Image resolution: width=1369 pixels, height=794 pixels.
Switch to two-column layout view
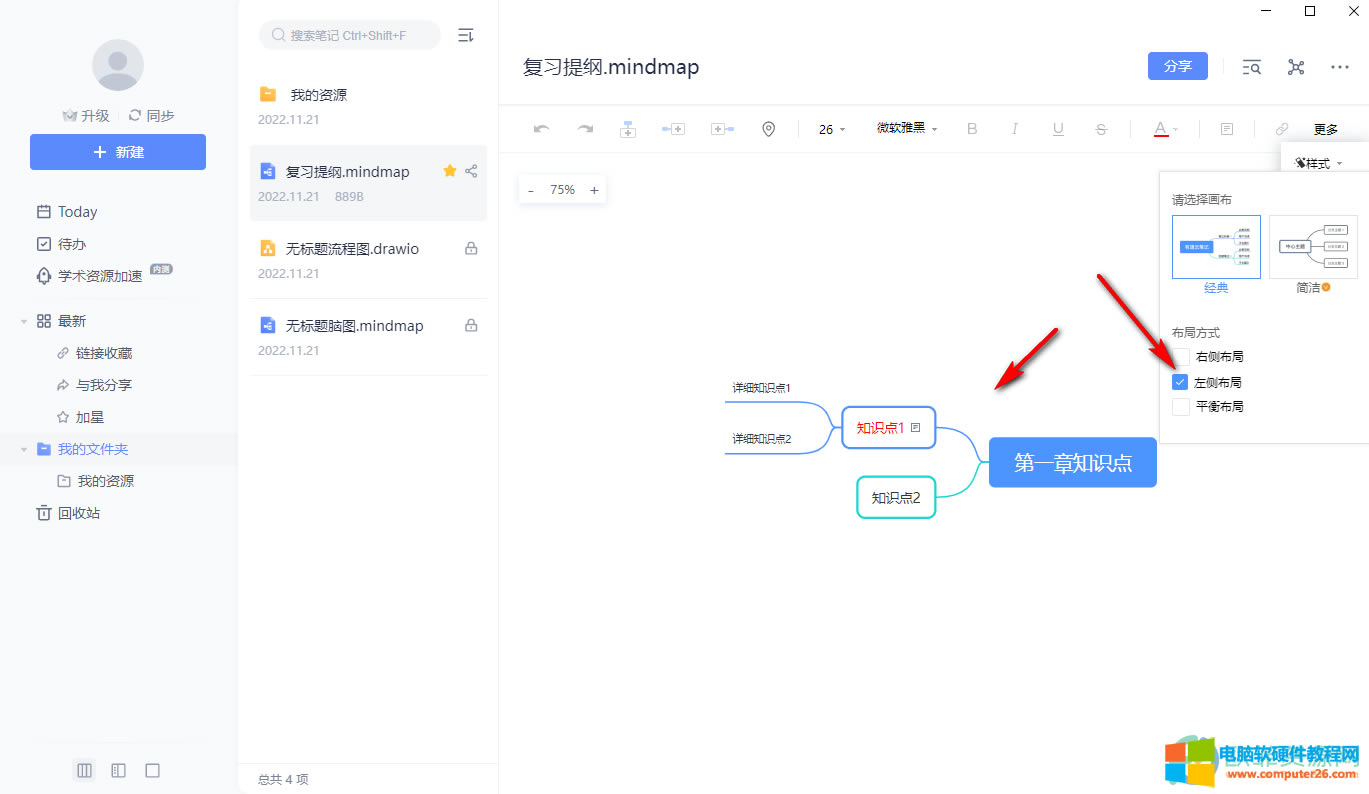118,770
